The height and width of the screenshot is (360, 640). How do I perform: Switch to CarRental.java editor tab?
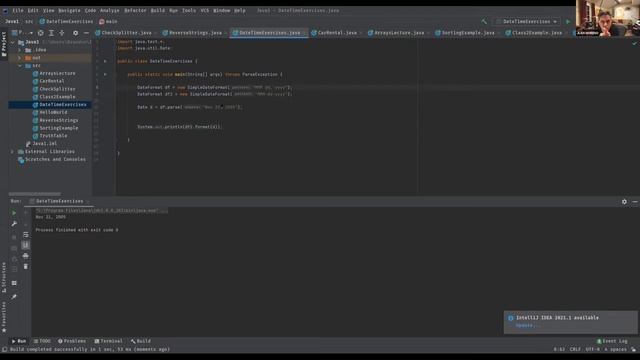(x=337, y=33)
